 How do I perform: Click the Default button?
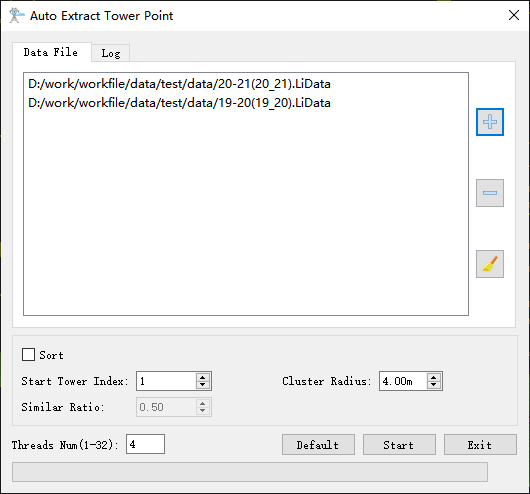pyautogui.click(x=318, y=445)
